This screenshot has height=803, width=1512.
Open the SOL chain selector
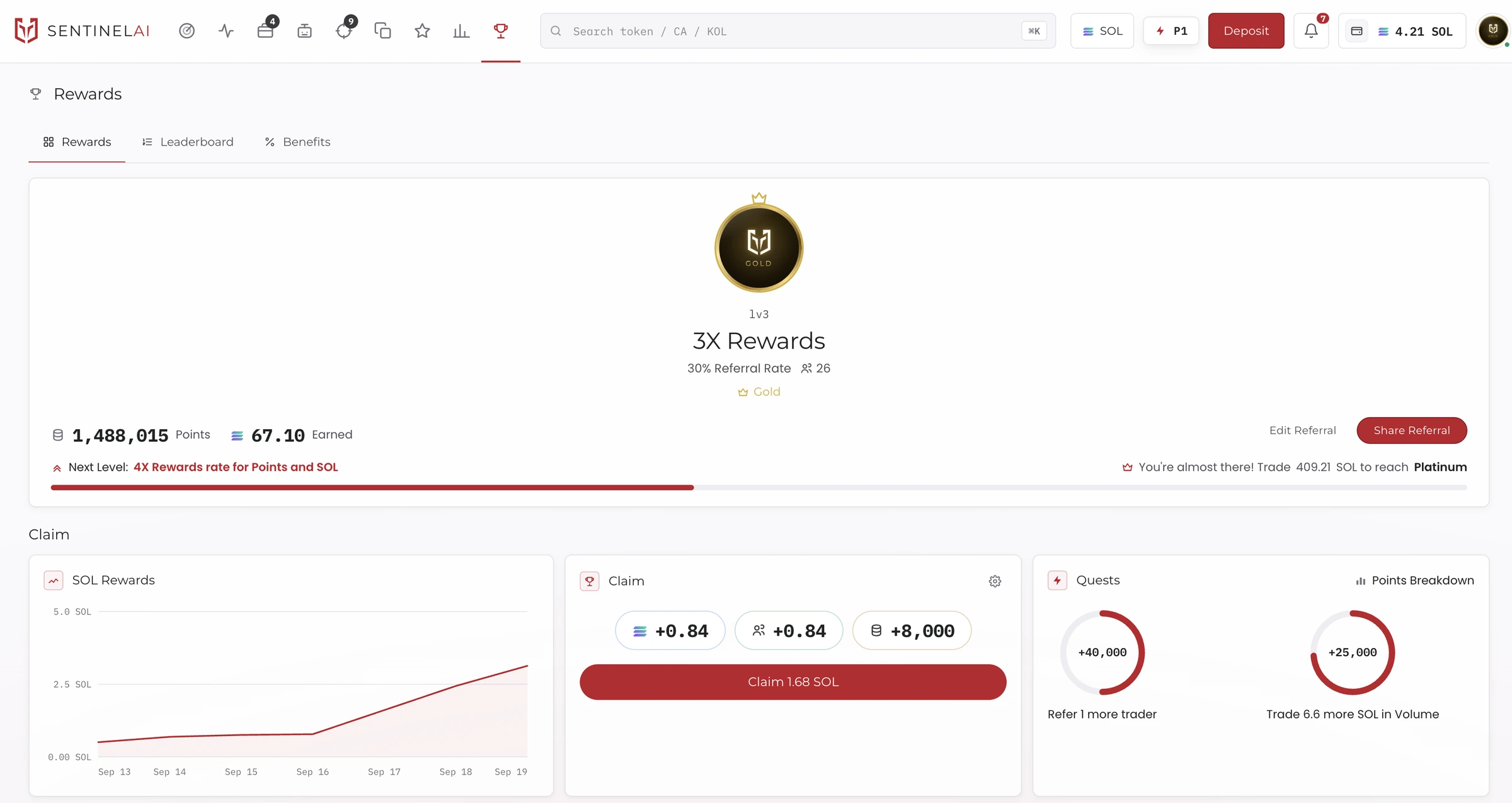click(1102, 31)
